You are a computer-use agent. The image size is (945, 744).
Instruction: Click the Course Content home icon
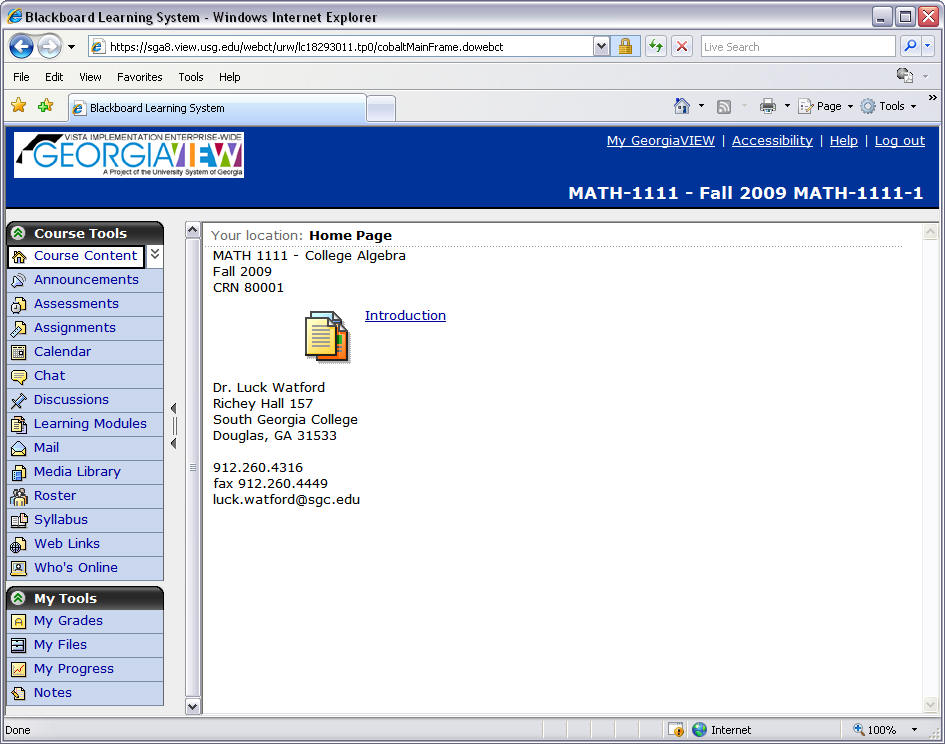click(x=19, y=257)
